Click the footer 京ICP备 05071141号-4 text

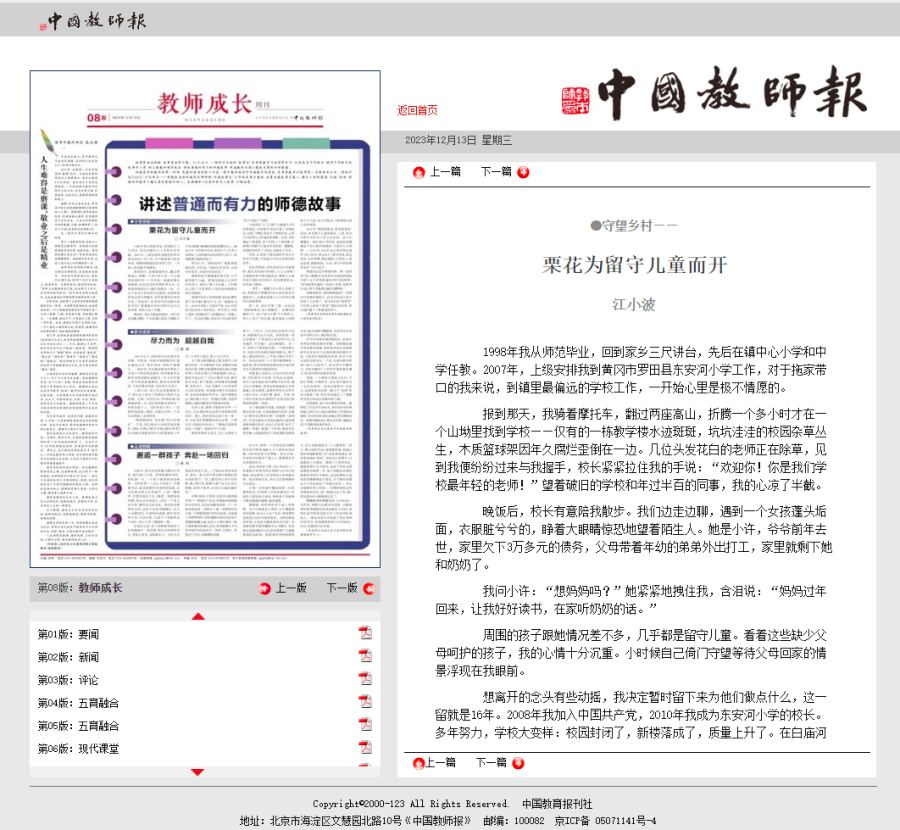pyautogui.click(x=606, y=821)
